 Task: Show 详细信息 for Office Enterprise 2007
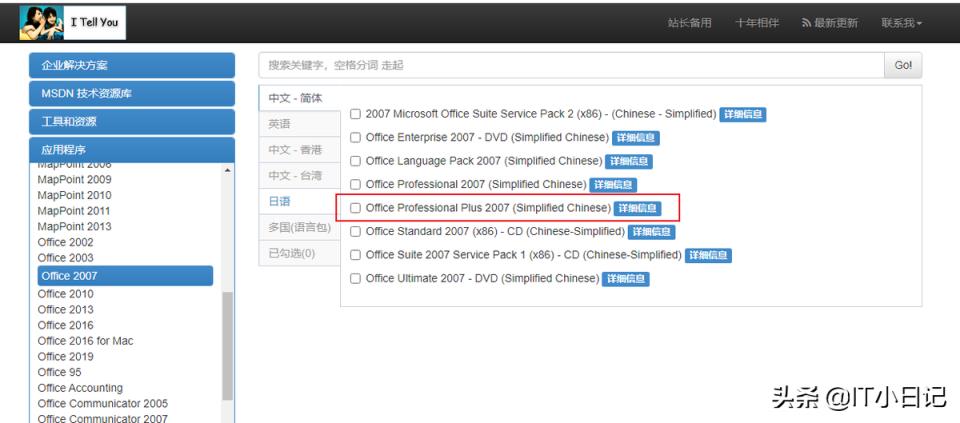click(636, 138)
